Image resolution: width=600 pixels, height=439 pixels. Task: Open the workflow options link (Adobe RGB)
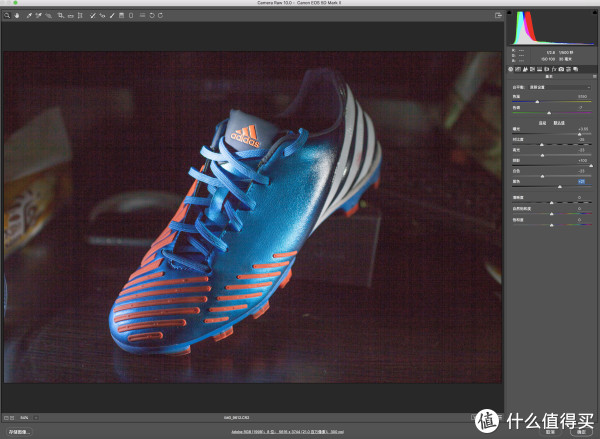pyautogui.click(x=287, y=432)
